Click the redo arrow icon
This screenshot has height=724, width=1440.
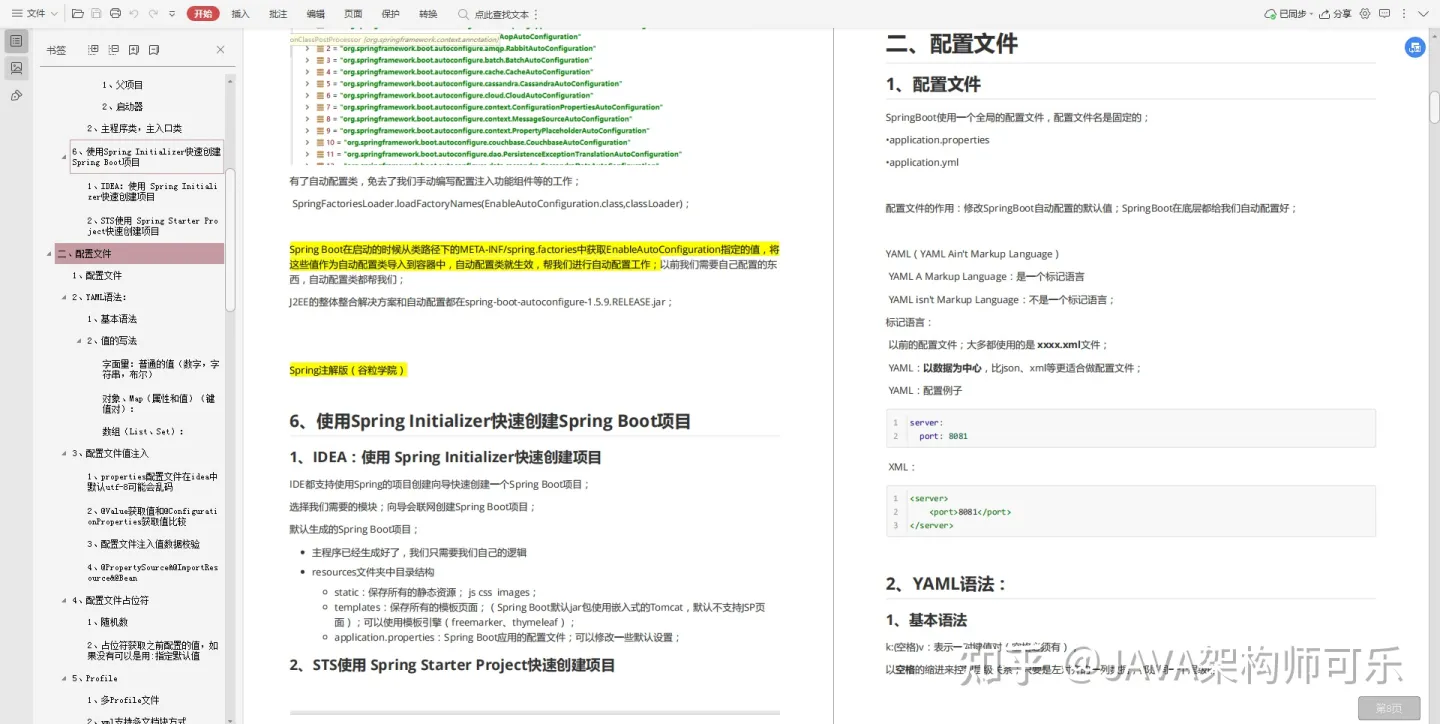[x=153, y=14]
